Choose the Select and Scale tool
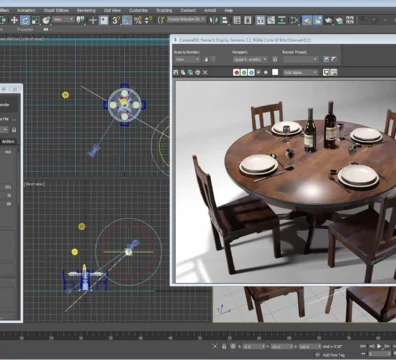 click(36, 20)
